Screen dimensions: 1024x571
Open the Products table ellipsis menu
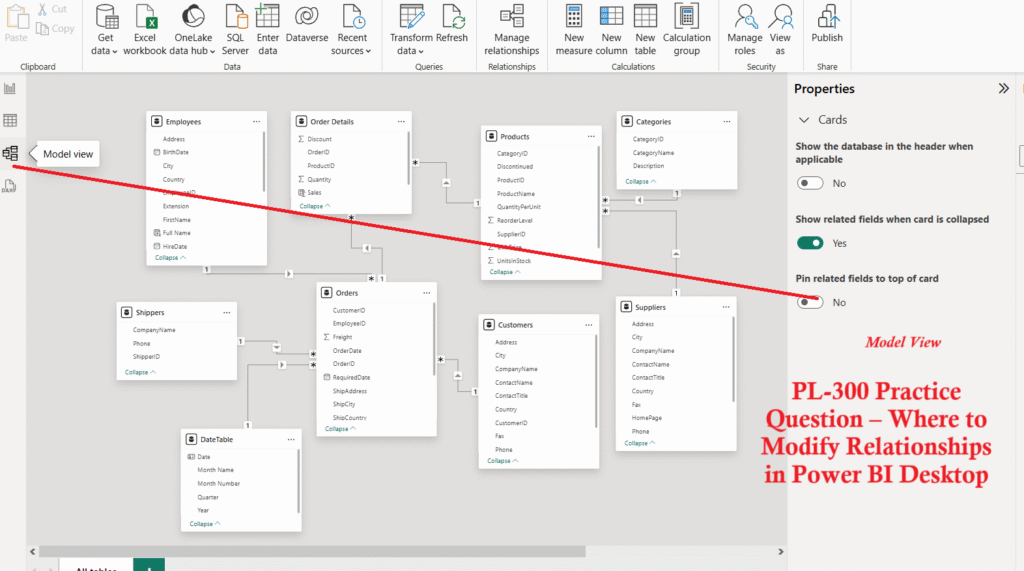590,136
